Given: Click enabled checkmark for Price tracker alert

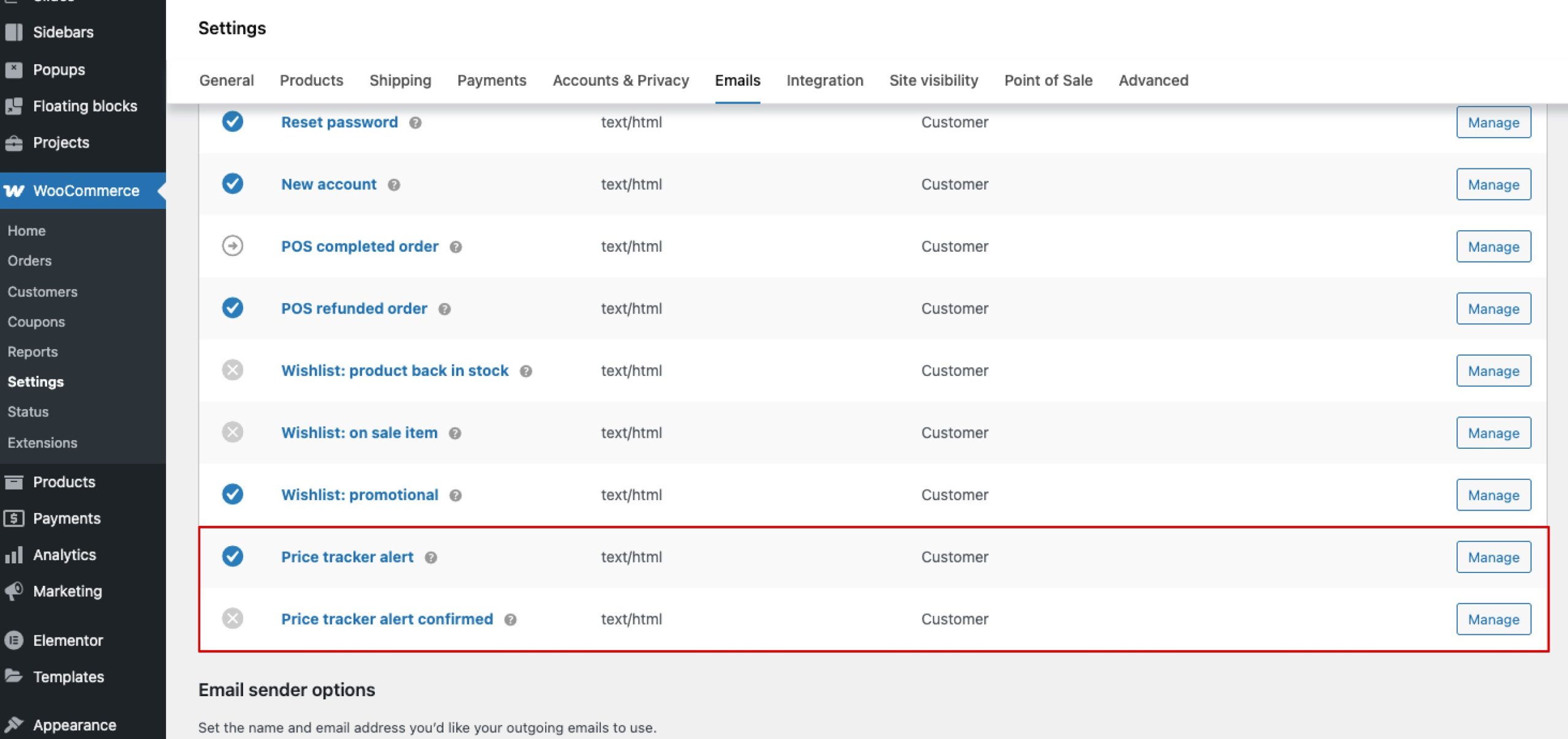Looking at the screenshot, I should click(233, 557).
